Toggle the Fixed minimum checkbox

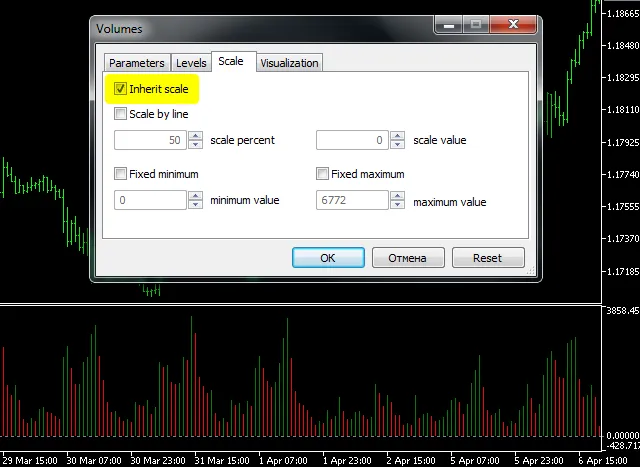121,174
